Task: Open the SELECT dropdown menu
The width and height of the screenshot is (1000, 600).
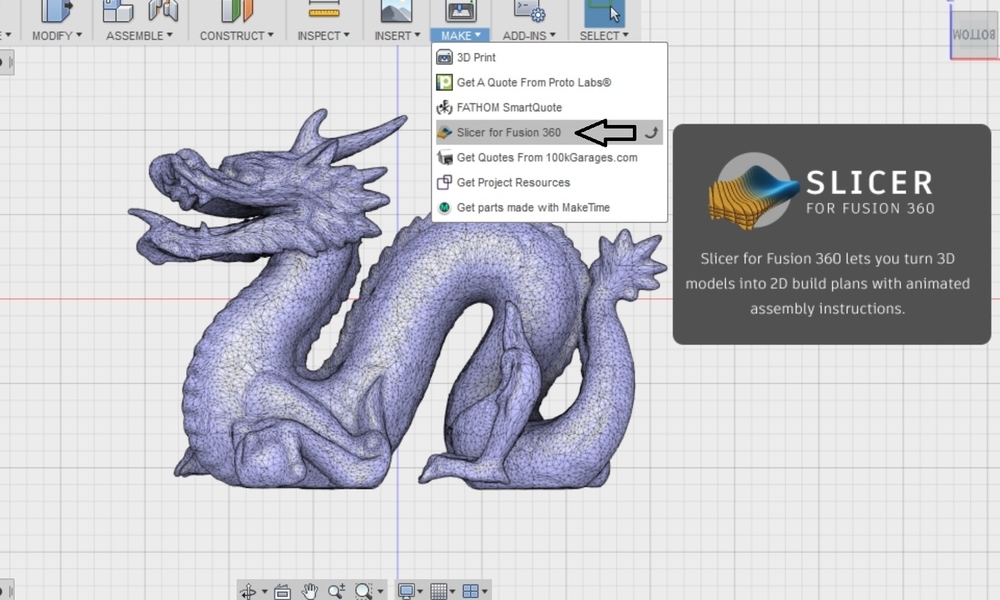Action: pyautogui.click(x=604, y=36)
